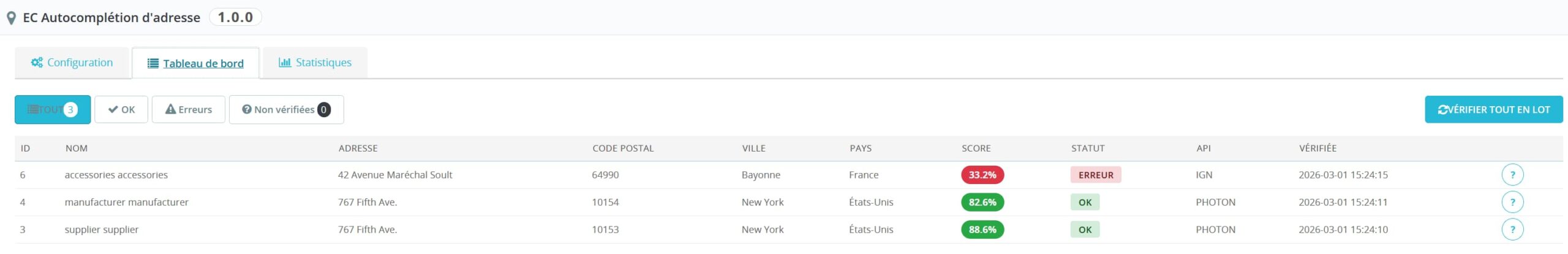Switch to the Statistiques tab

(315, 63)
